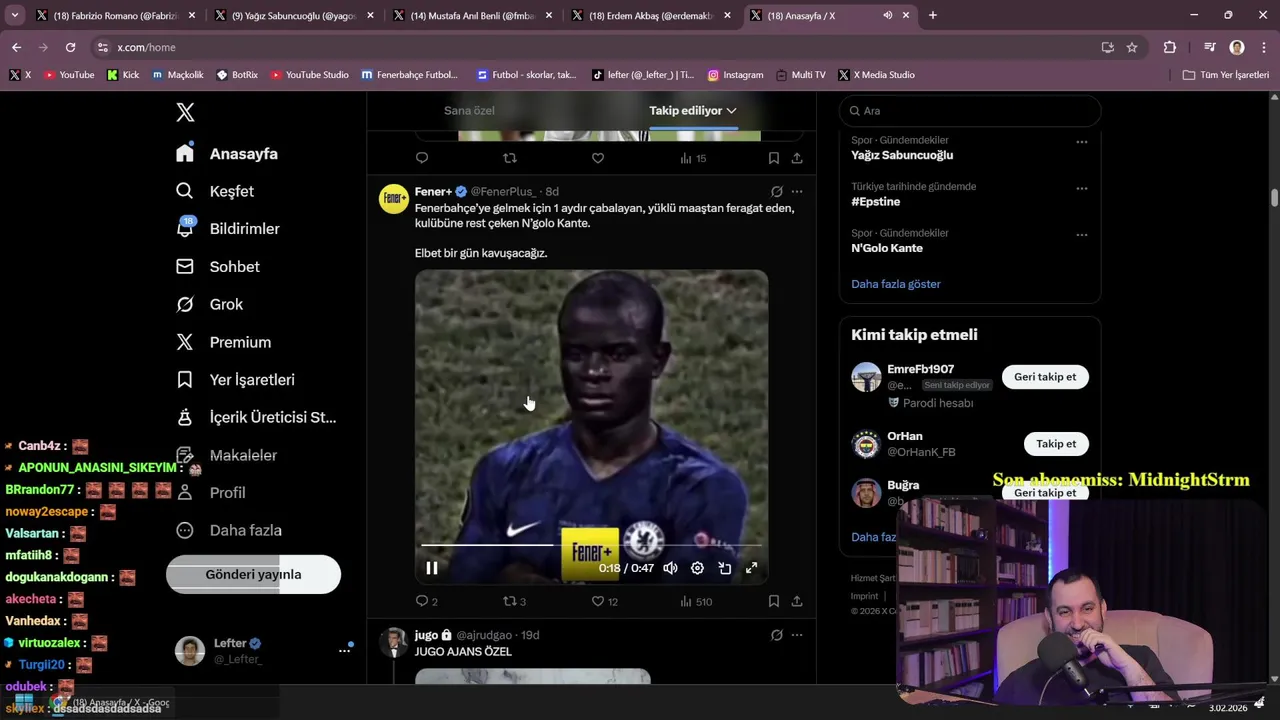Open #Epstine trending topic
The width and height of the screenshot is (1280, 720).
pyautogui.click(x=876, y=202)
